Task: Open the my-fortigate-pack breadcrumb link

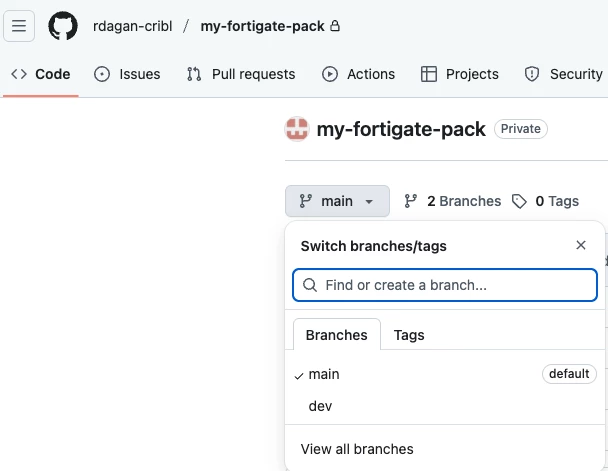Action: (x=263, y=26)
